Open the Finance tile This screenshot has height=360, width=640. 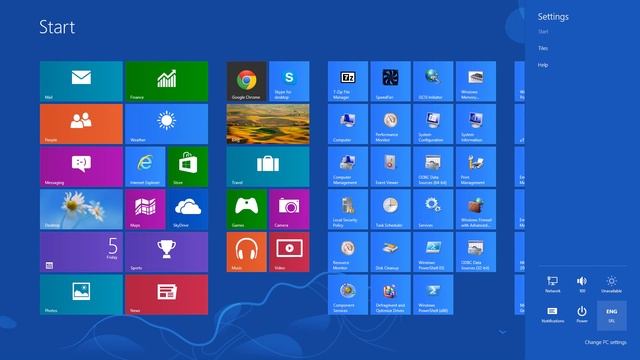(167, 81)
